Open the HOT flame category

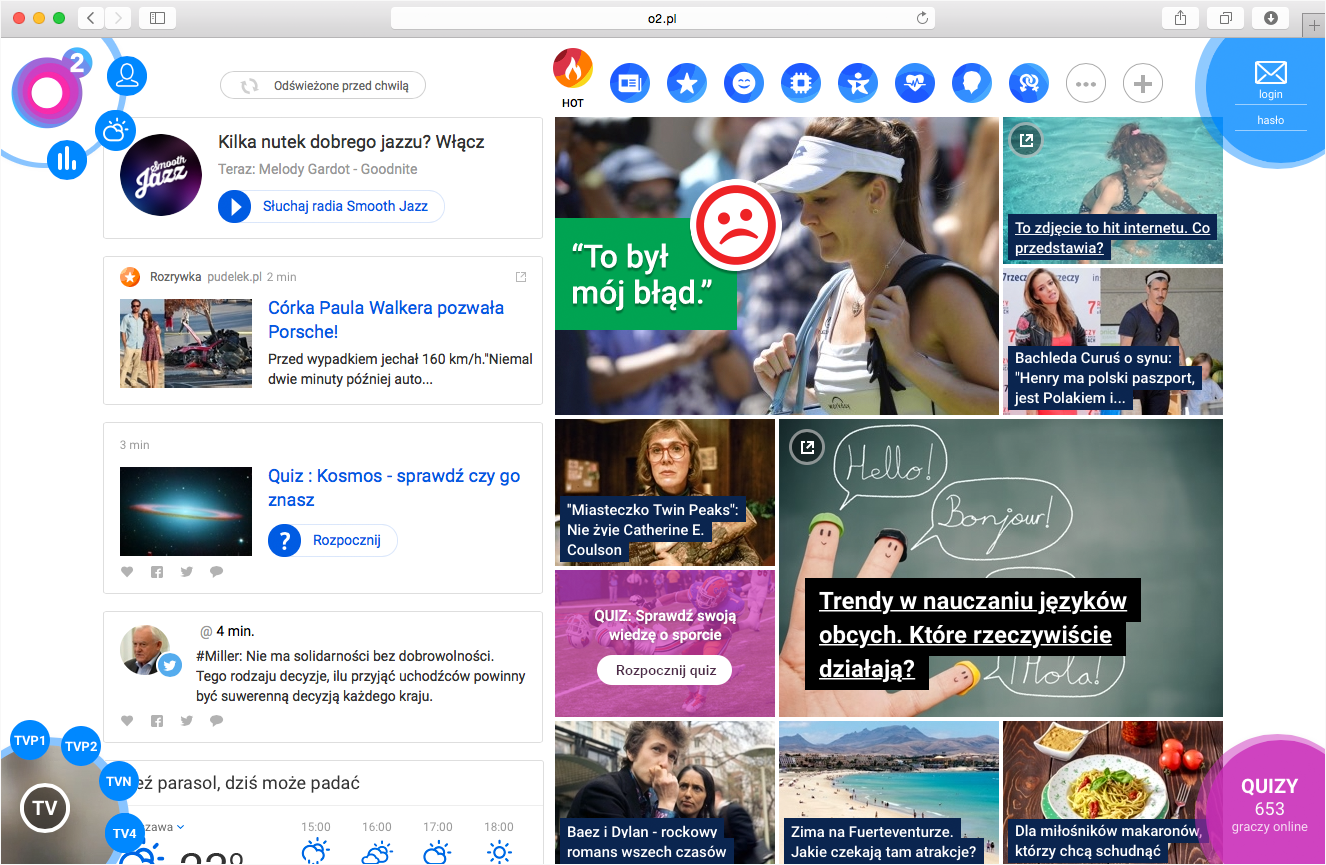(x=573, y=70)
